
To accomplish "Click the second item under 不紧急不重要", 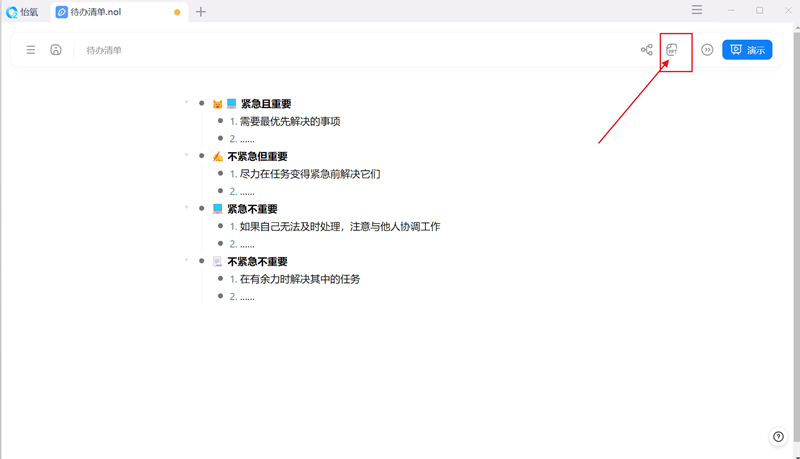I will (x=242, y=296).
